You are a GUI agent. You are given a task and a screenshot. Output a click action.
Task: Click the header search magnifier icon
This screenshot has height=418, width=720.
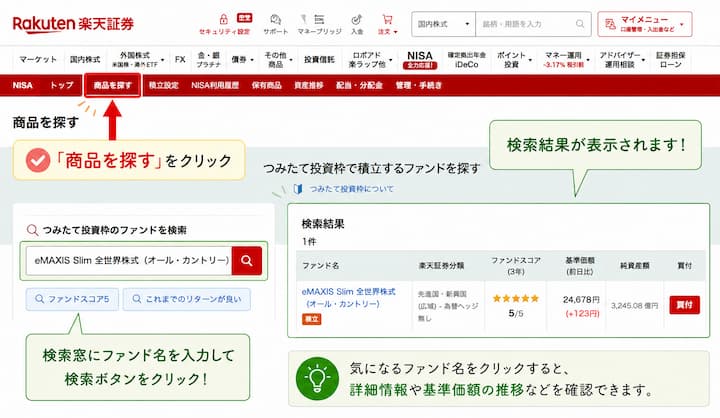[x=580, y=24]
